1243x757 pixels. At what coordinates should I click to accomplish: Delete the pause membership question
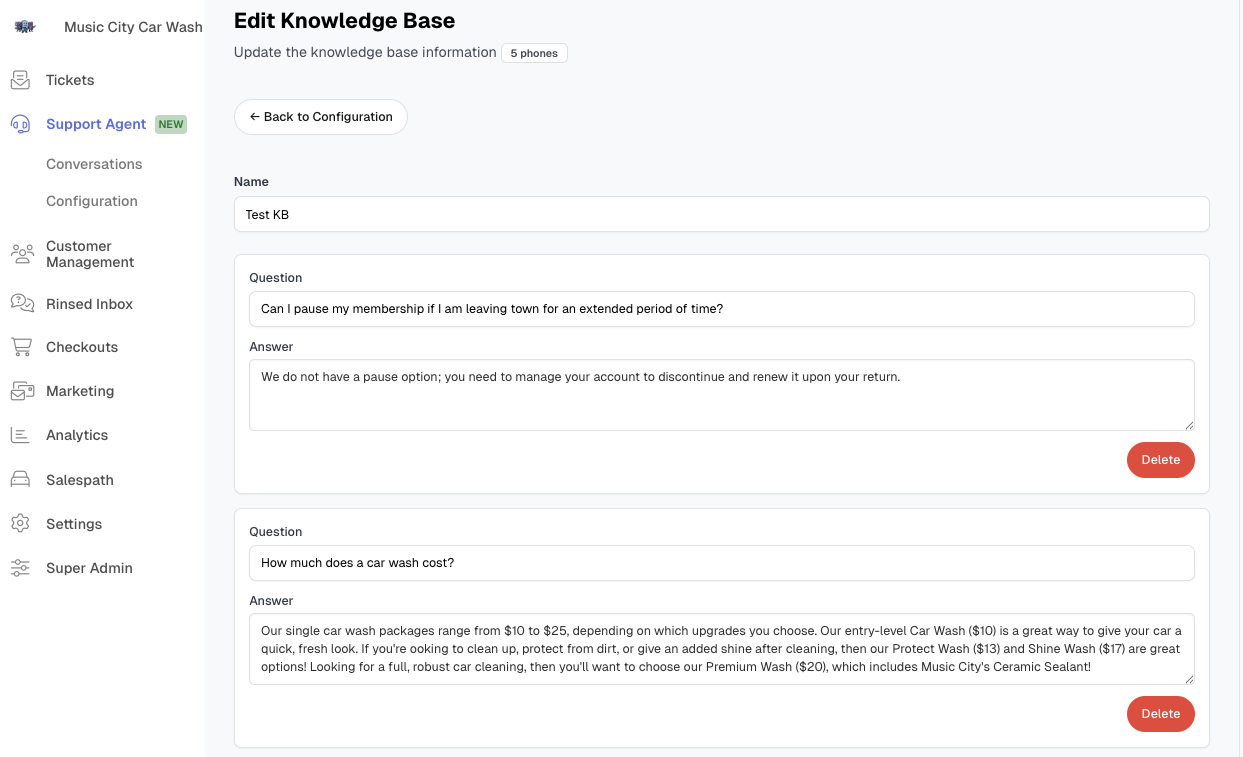1161,460
